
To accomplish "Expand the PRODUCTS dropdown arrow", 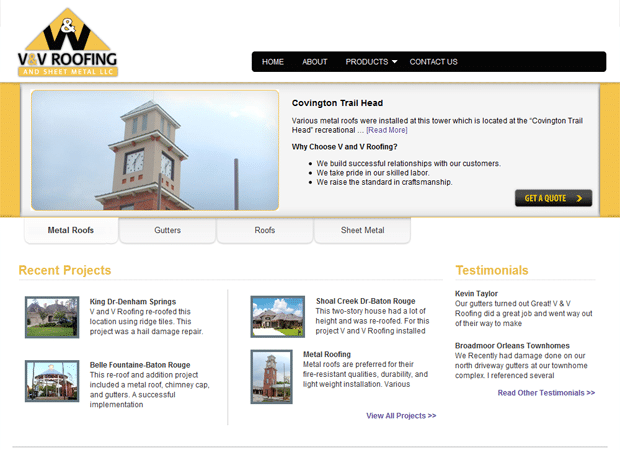I will click(394, 62).
